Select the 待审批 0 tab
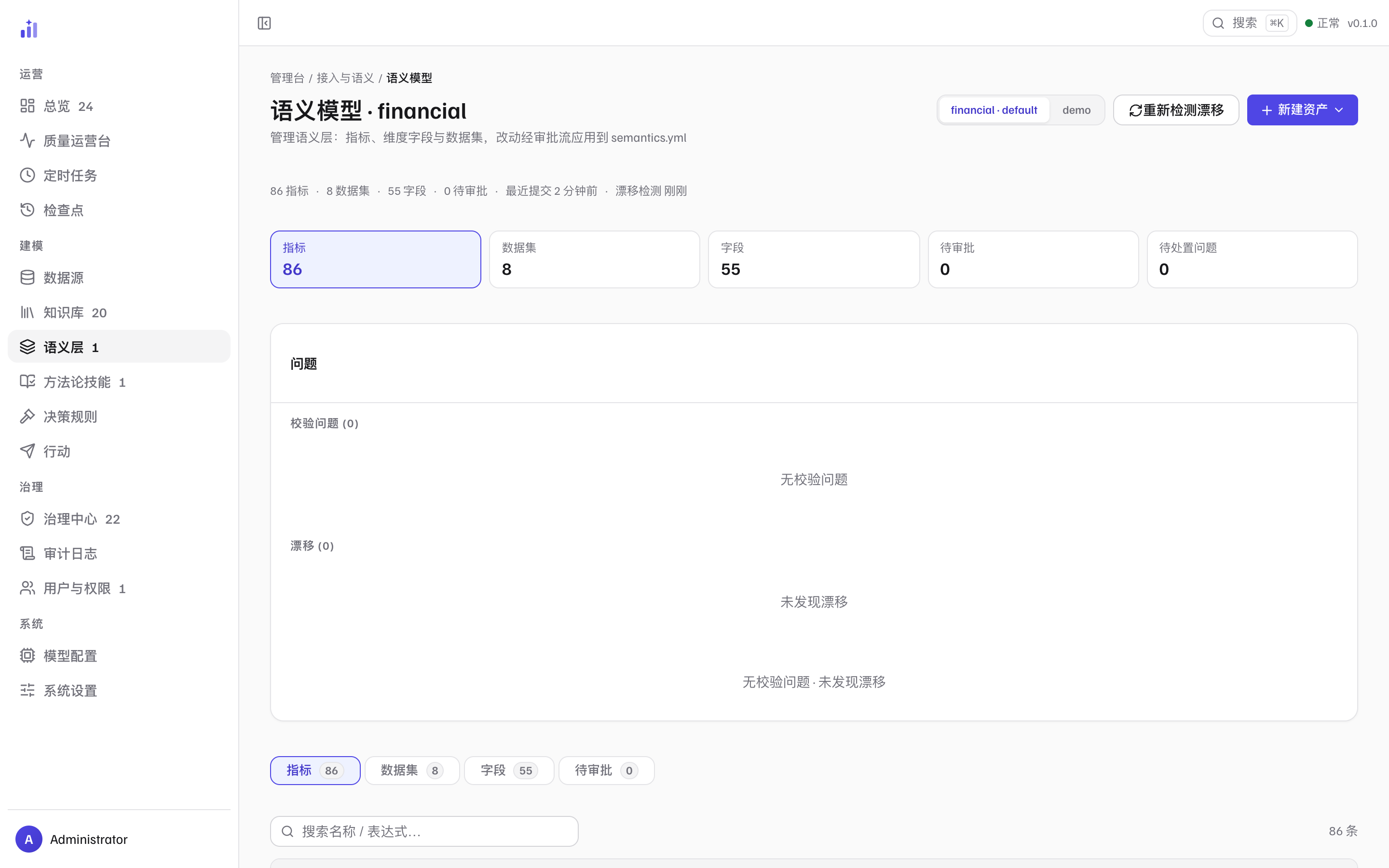The image size is (1389, 868). pos(606,771)
